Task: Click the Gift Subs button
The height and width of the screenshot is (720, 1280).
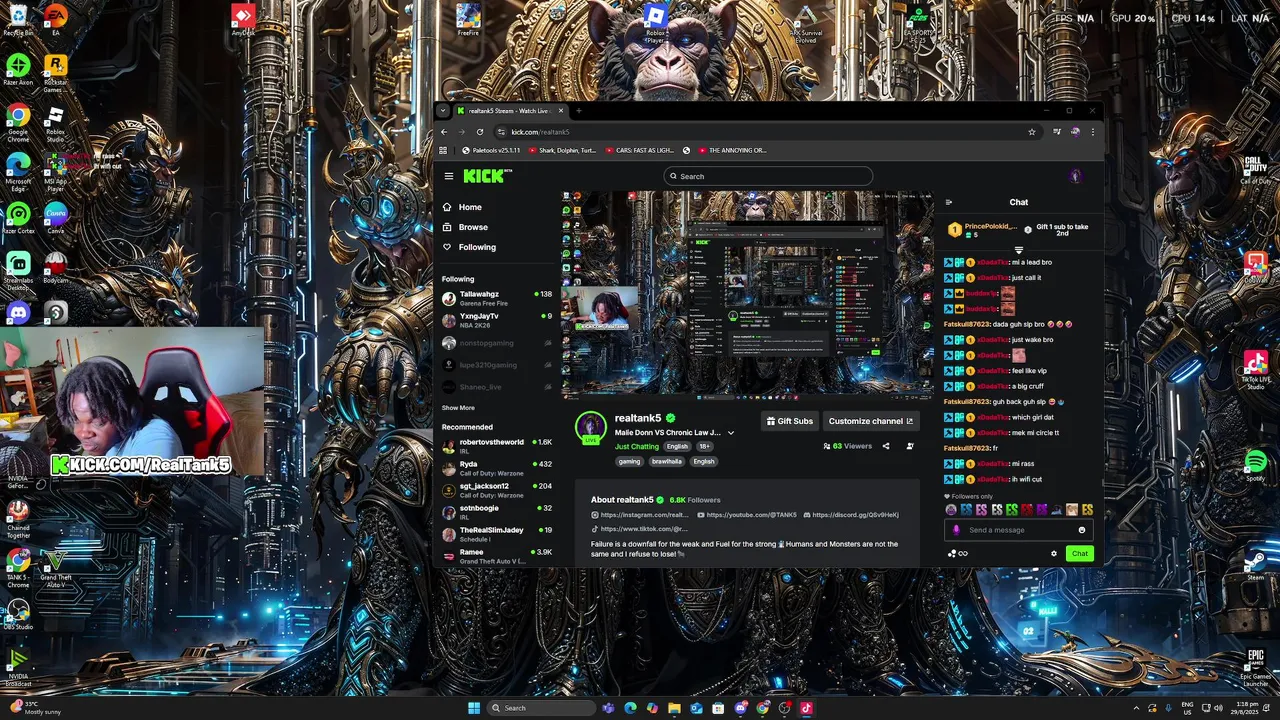Action: [790, 421]
